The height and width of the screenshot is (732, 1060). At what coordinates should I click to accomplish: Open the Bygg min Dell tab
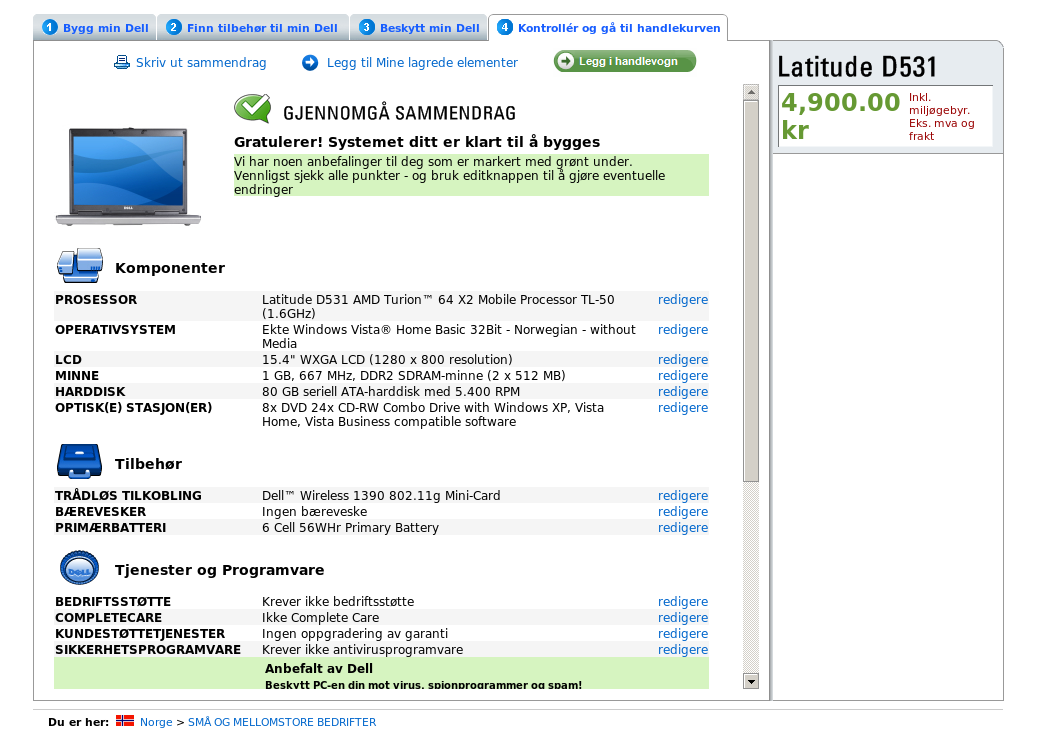click(x=95, y=28)
